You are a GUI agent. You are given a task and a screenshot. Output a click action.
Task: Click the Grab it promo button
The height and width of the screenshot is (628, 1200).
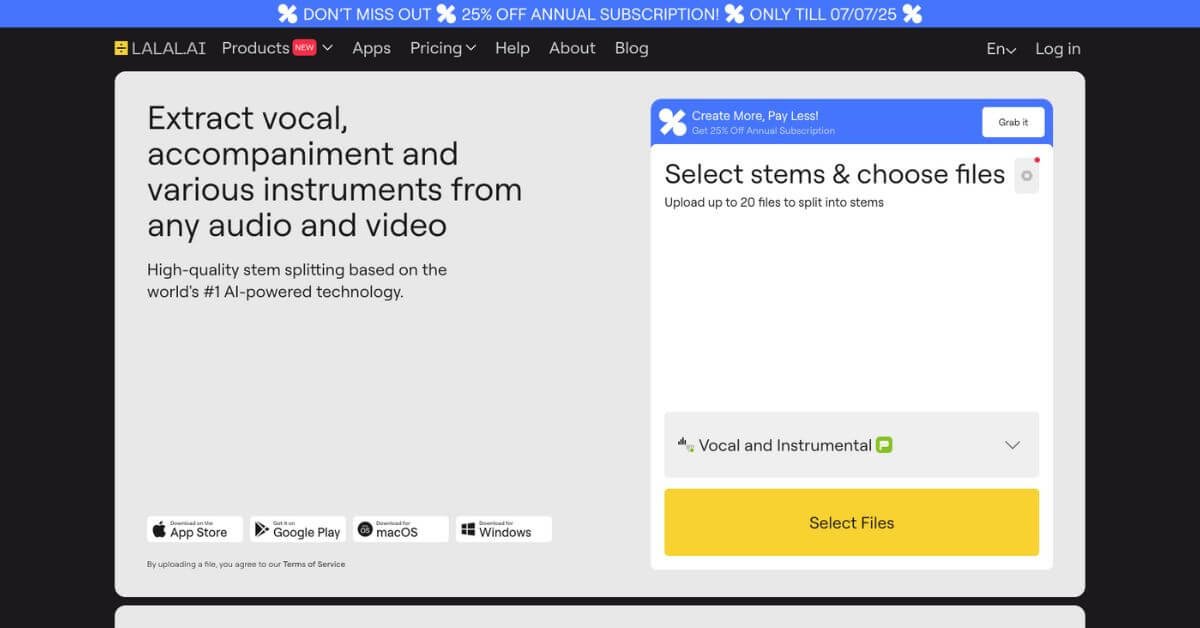(x=1013, y=122)
